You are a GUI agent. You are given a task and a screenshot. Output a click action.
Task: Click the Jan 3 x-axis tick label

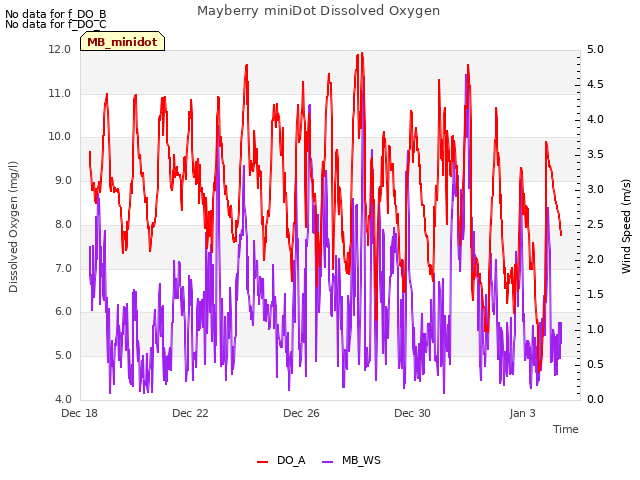coord(522,413)
